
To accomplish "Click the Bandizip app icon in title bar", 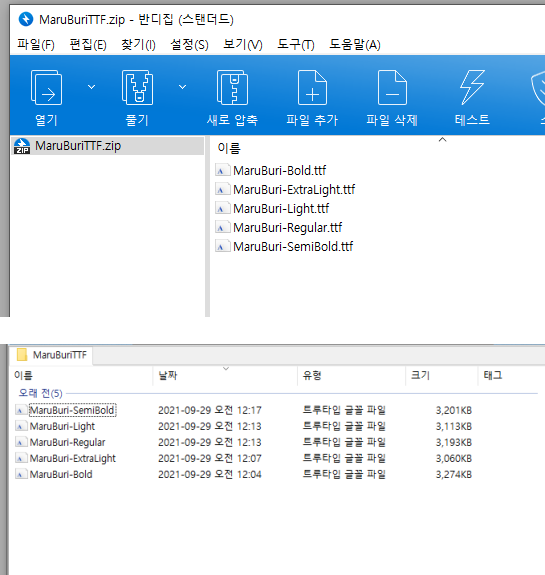I will pos(26,19).
